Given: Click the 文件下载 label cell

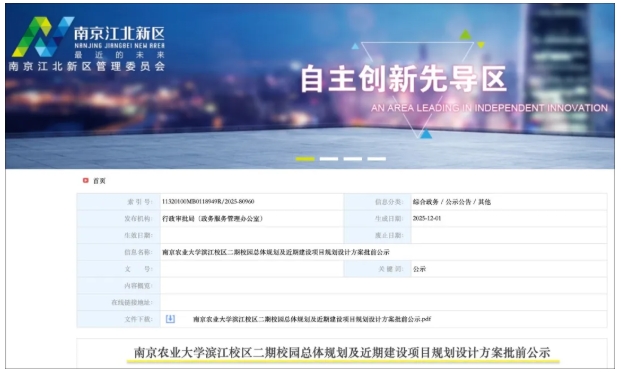Looking at the screenshot, I should 119,319.
